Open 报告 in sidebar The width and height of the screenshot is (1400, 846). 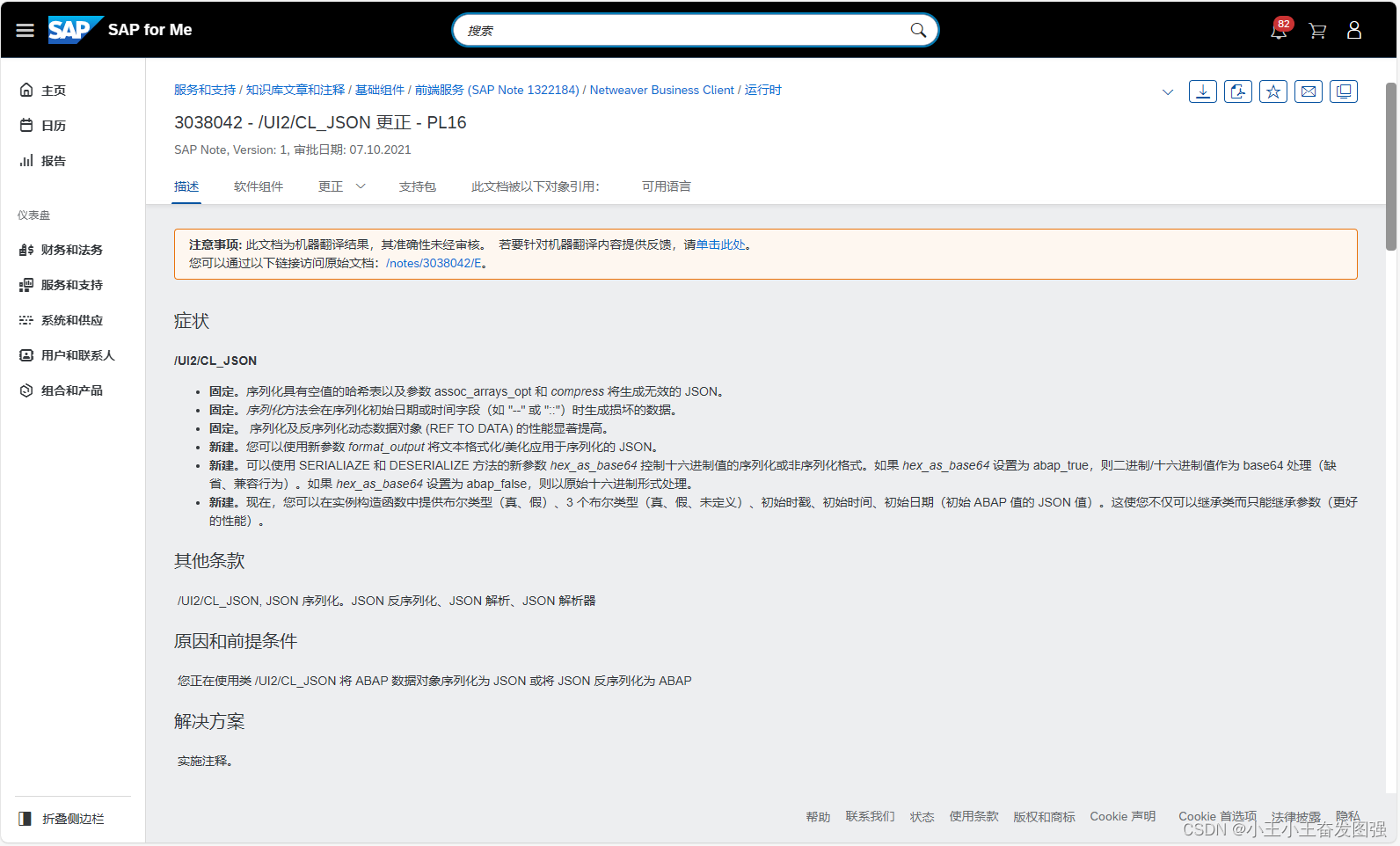[54, 160]
